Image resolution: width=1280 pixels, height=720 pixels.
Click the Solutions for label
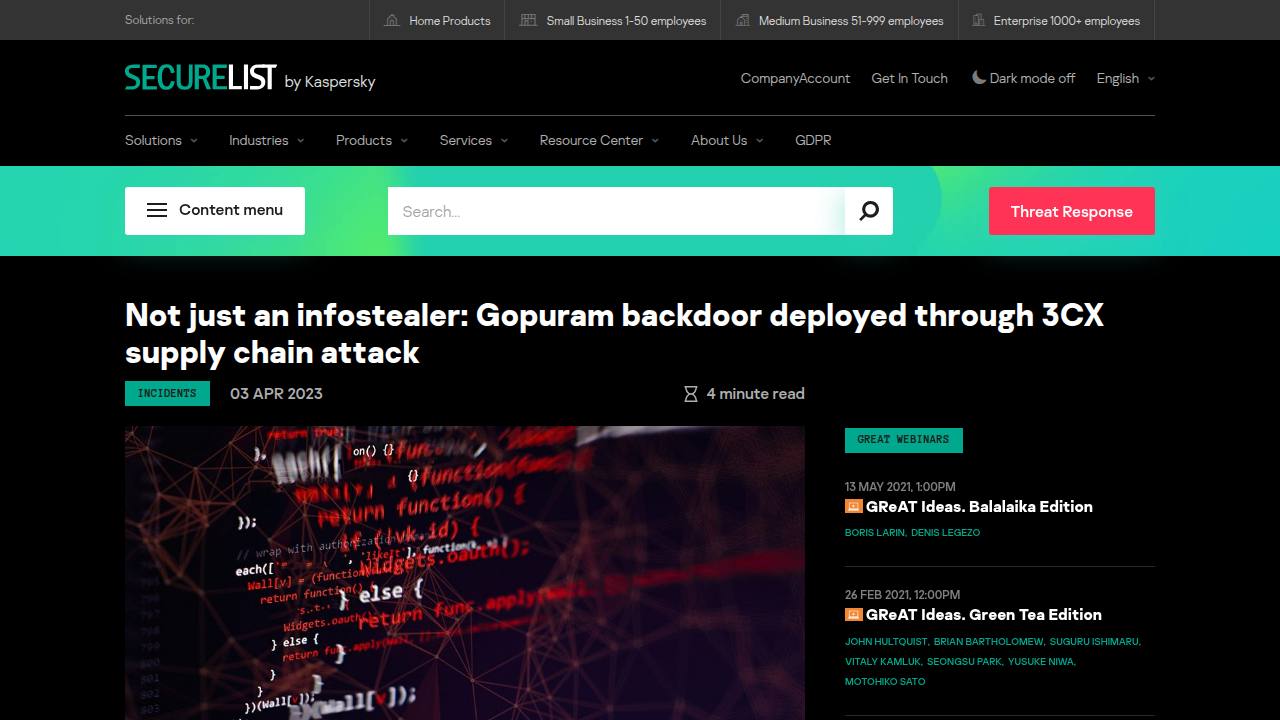(x=160, y=20)
